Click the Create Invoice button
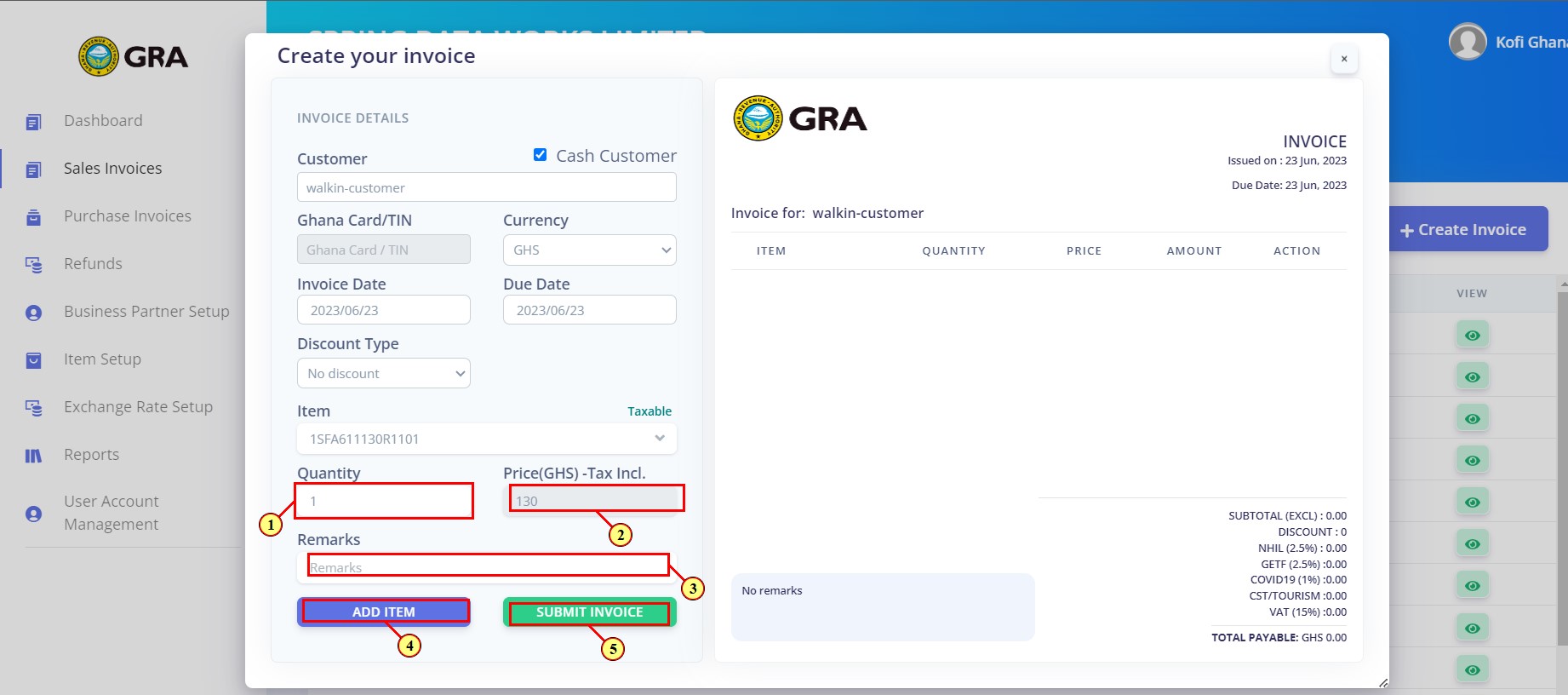The image size is (1568, 695). pos(1468,229)
